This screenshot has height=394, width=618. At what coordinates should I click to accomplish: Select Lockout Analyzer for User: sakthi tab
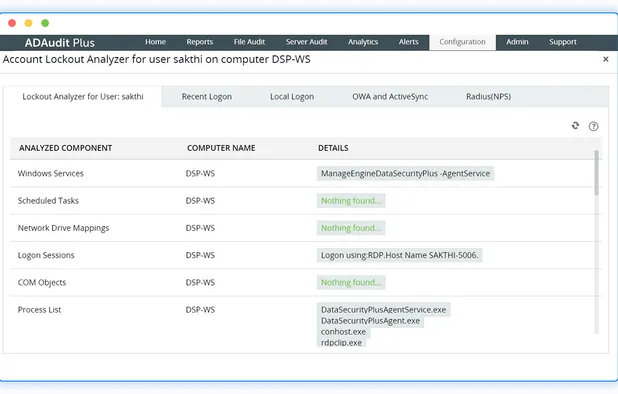pos(83,97)
